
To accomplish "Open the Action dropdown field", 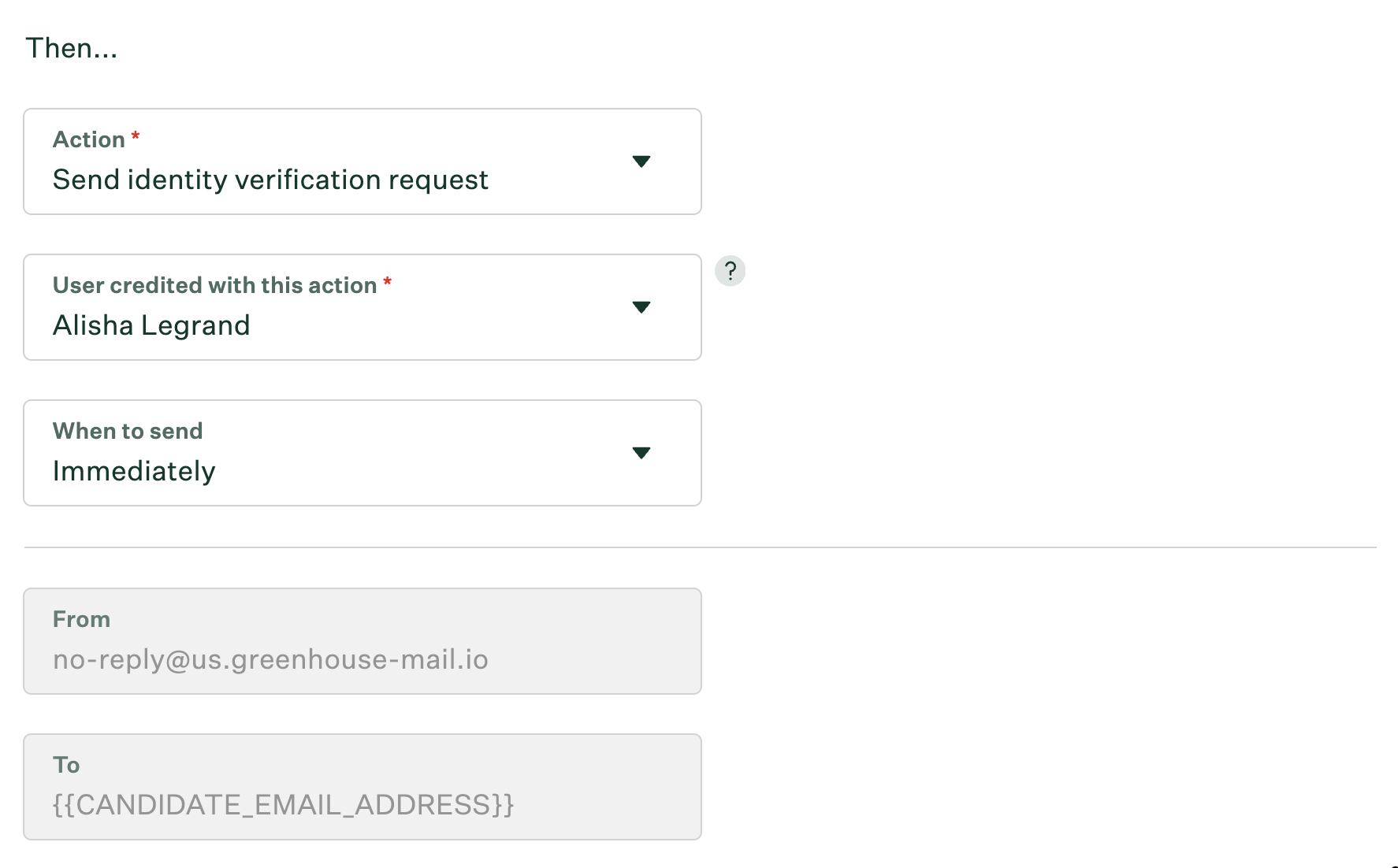I will coord(363,161).
